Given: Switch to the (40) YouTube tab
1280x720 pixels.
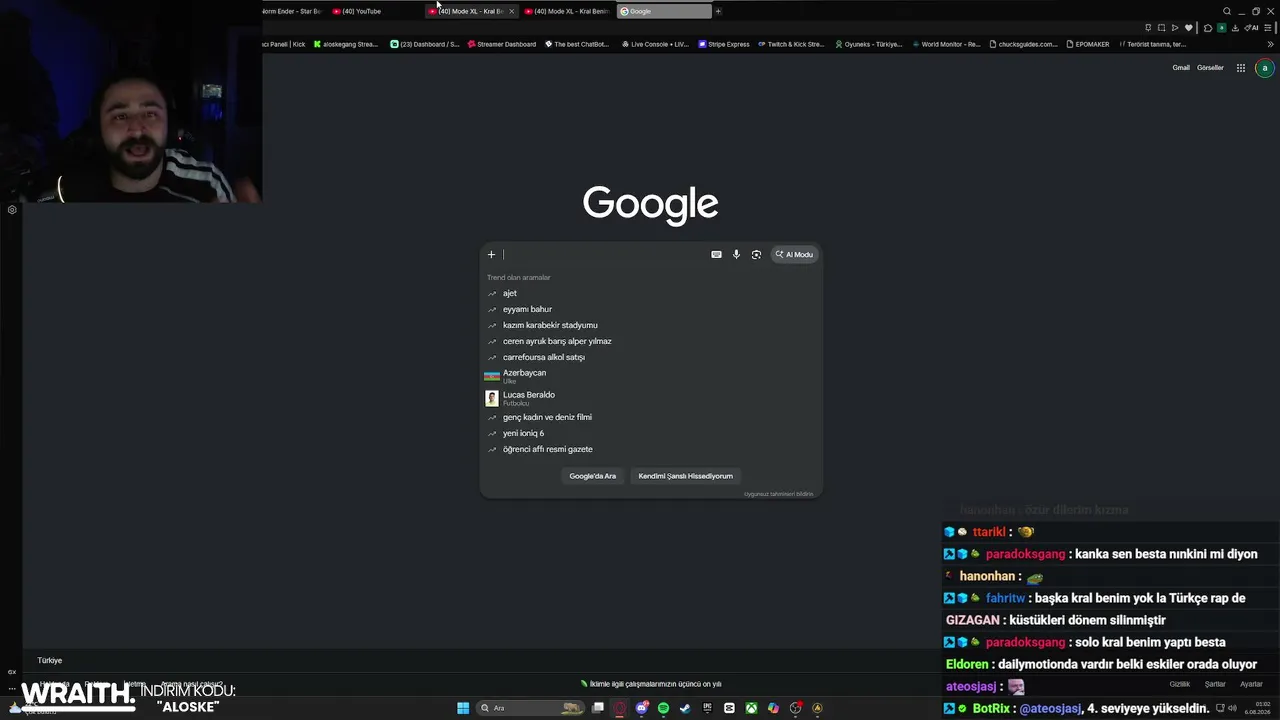Looking at the screenshot, I should point(374,11).
